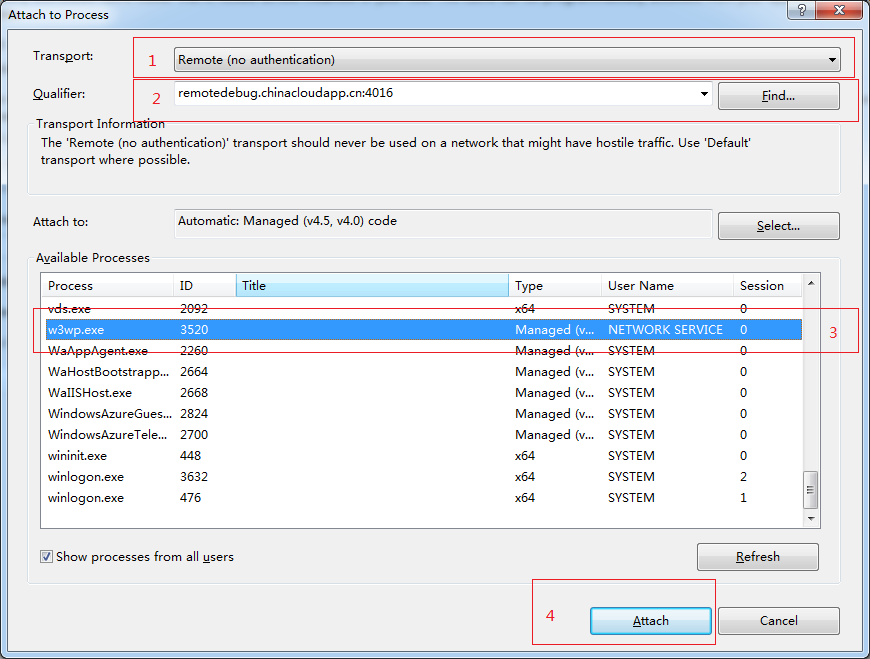Viewport: 870px width, 659px height.
Task: Sort by the User Name column header
Action: 667,286
